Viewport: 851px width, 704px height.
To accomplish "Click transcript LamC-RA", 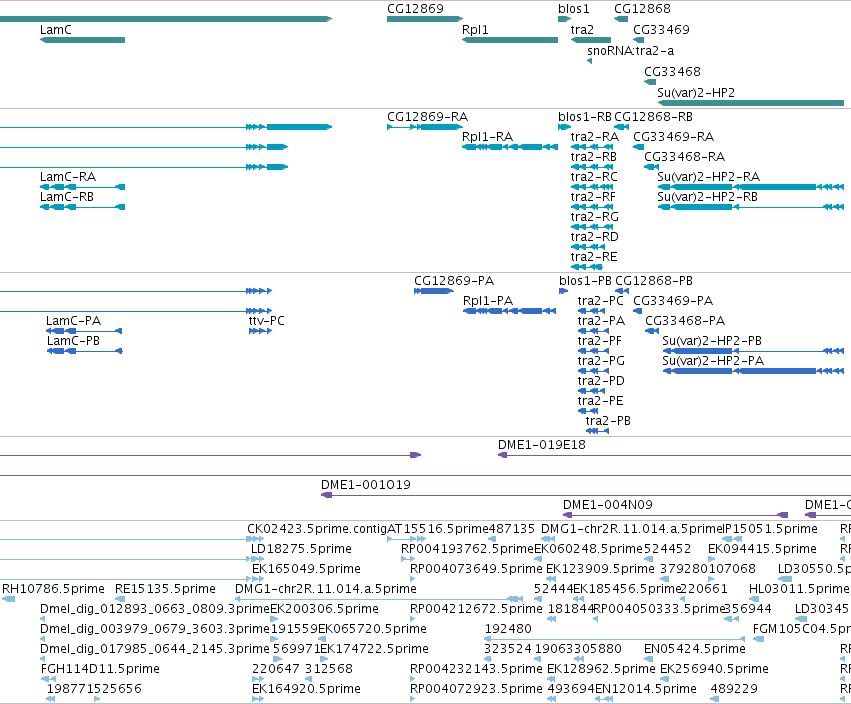I will coord(82,187).
